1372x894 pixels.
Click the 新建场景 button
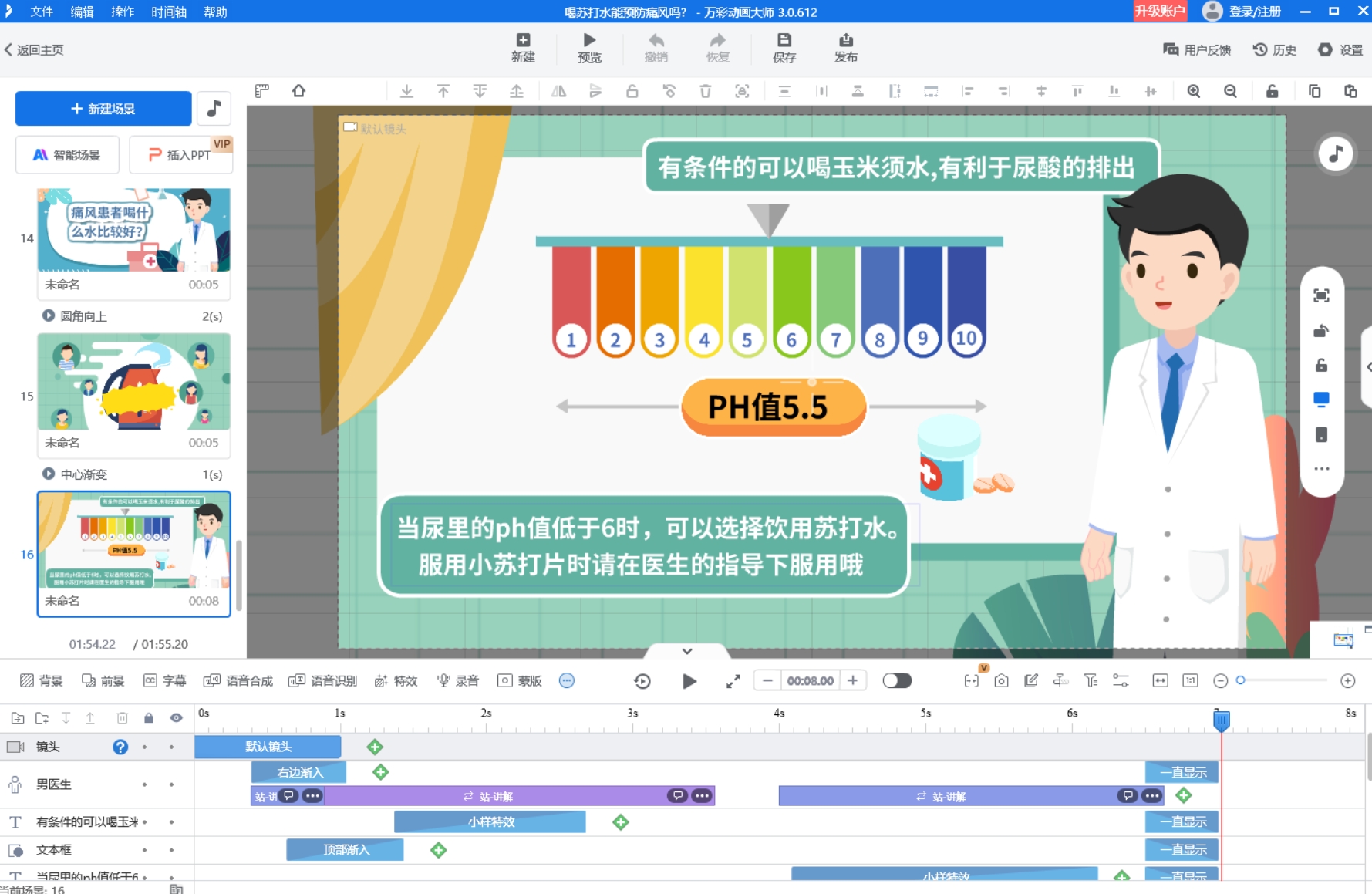[x=103, y=109]
